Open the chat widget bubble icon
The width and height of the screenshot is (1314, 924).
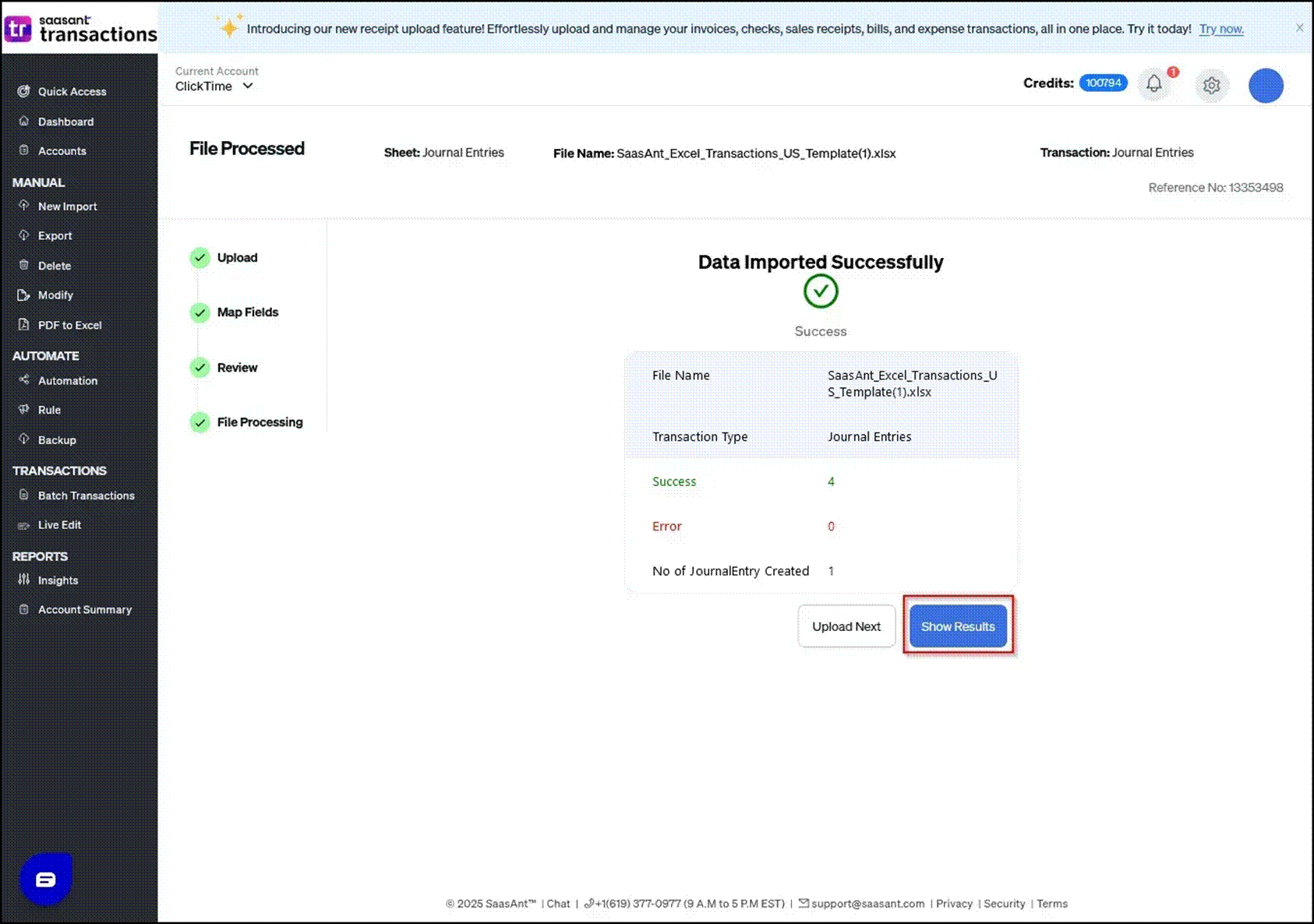(46, 880)
